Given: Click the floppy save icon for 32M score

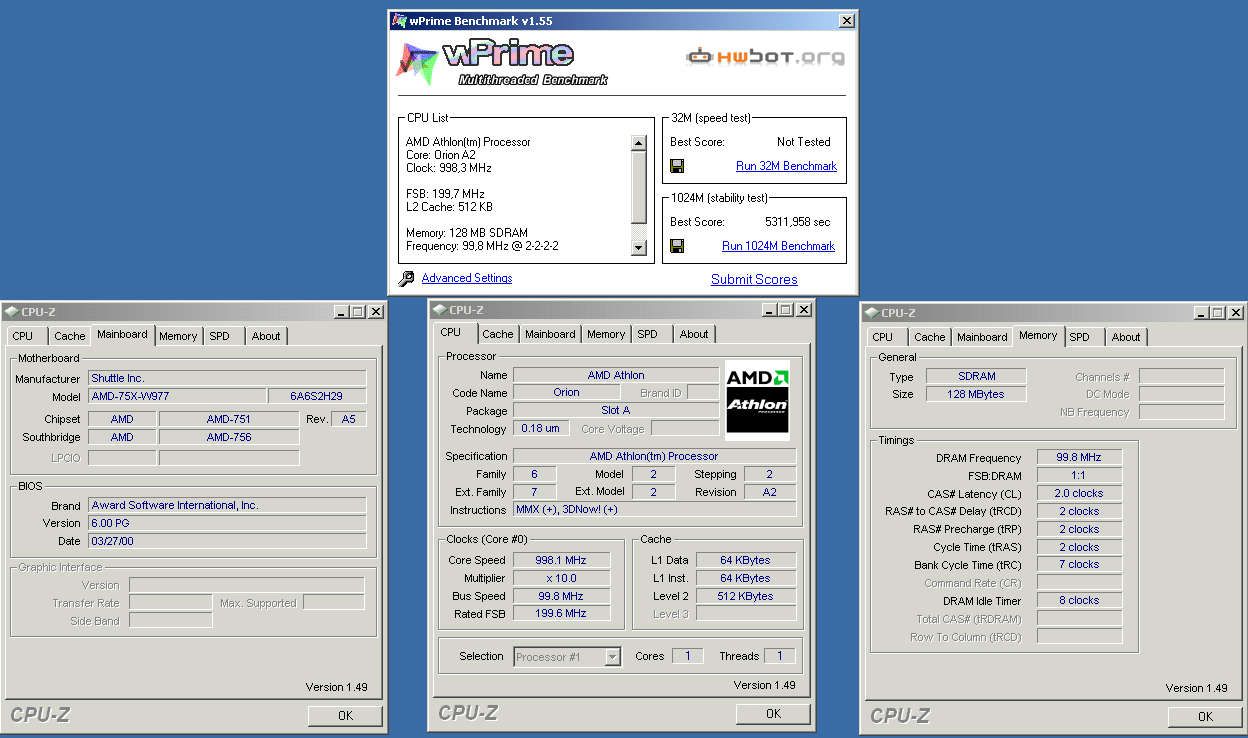Looking at the screenshot, I should (677, 166).
